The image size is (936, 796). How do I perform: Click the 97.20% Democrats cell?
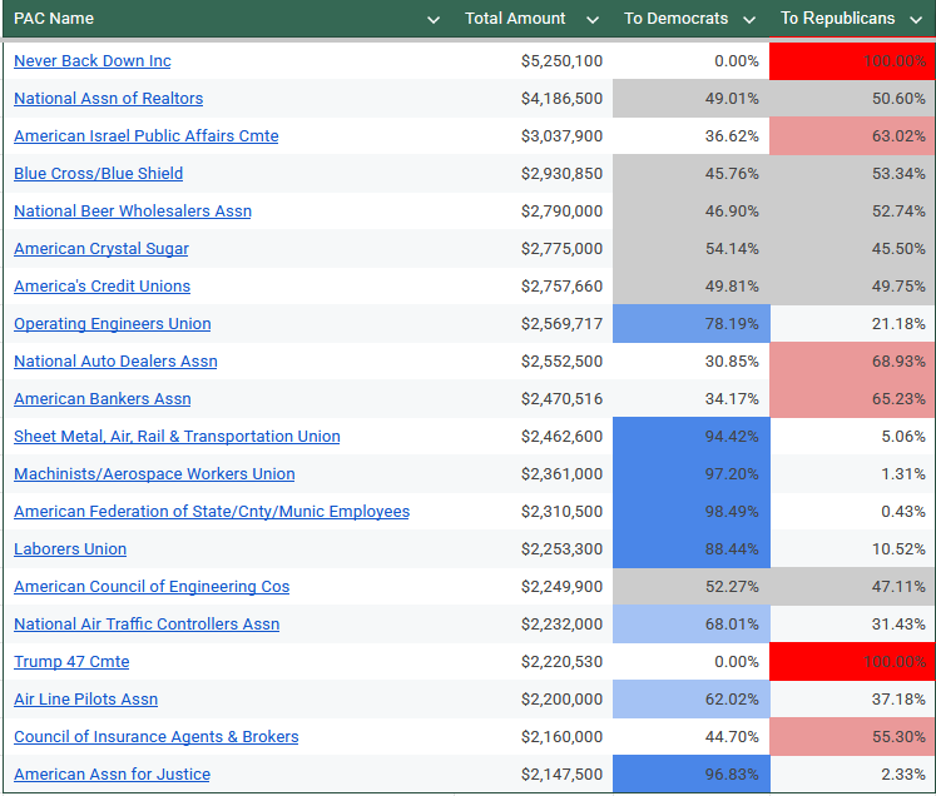click(691, 474)
